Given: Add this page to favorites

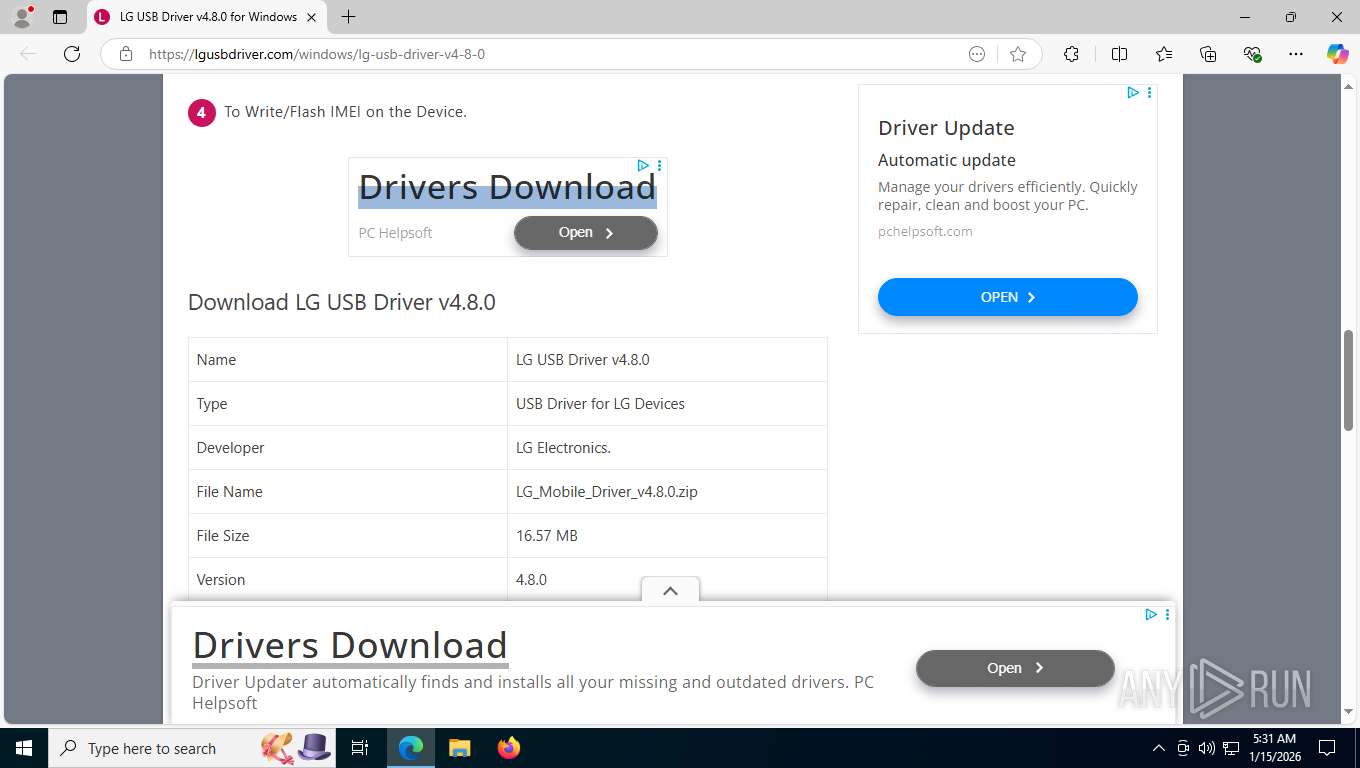Looking at the screenshot, I should (1018, 54).
